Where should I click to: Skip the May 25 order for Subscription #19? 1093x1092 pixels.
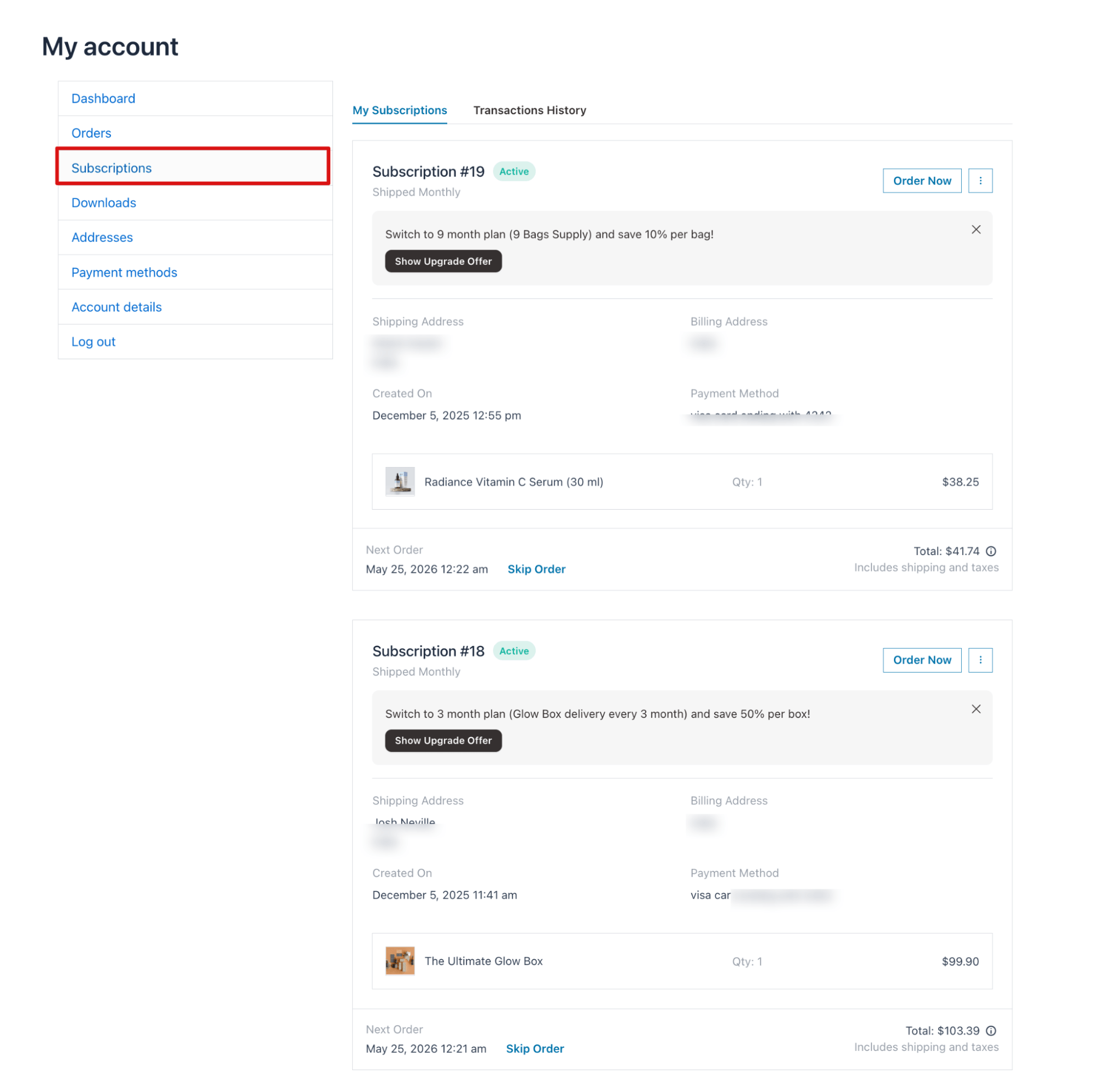(x=536, y=569)
